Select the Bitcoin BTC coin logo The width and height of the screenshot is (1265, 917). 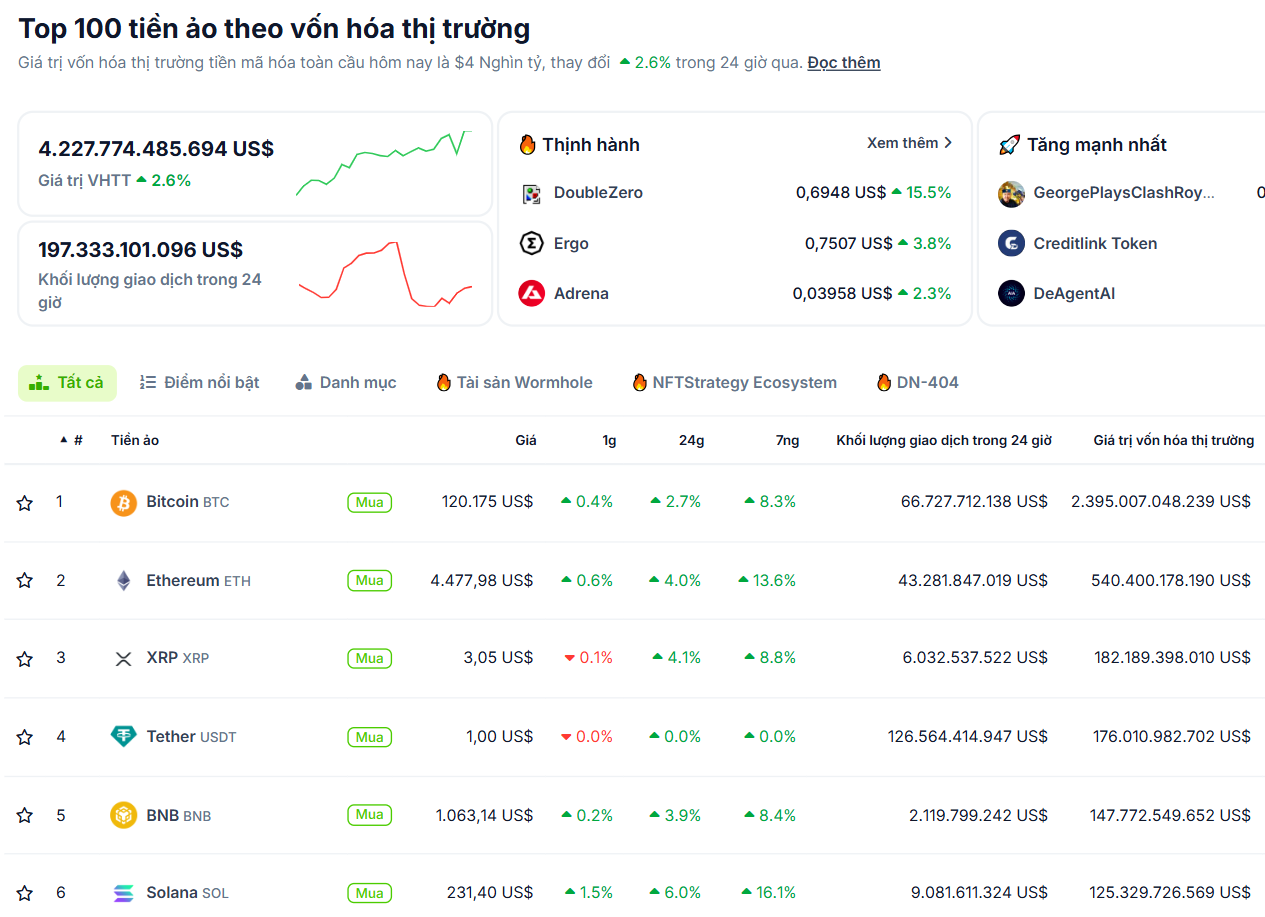point(123,502)
